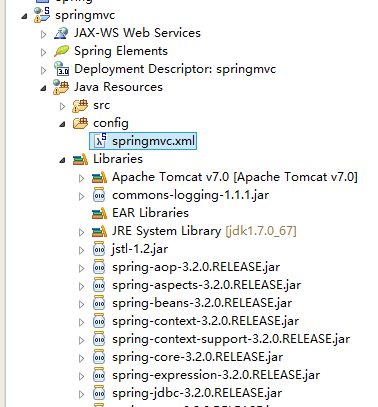
Task: Click the spring-context-3.2.0 jar icon
Action: point(99,321)
